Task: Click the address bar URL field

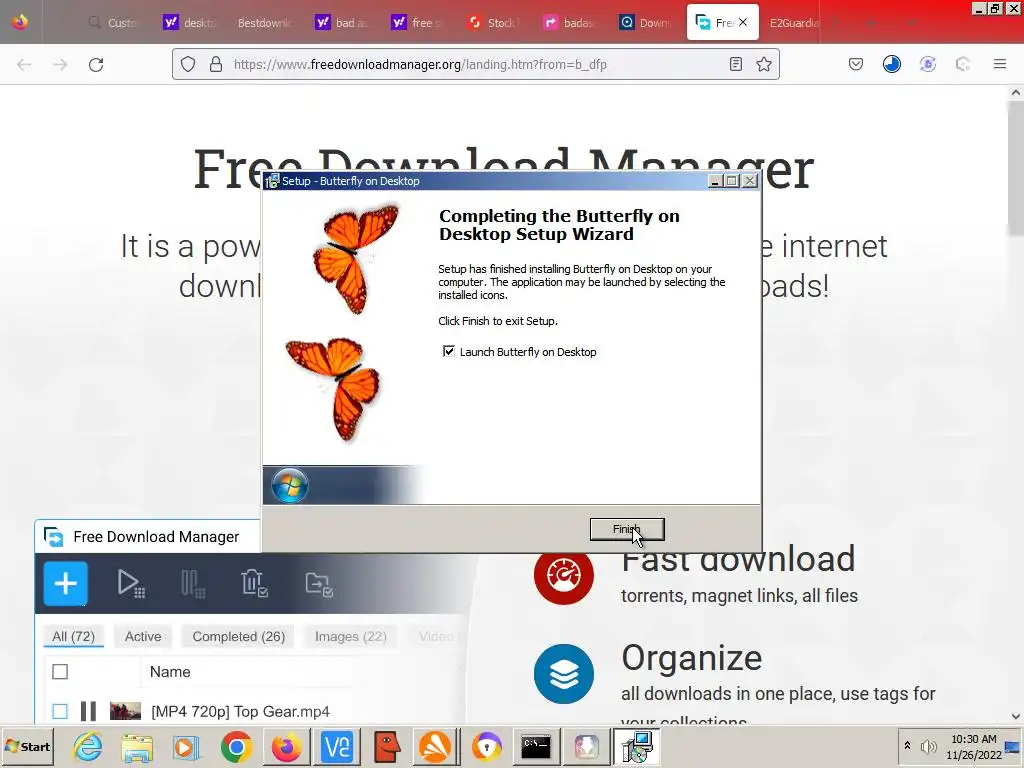Action: point(477,64)
